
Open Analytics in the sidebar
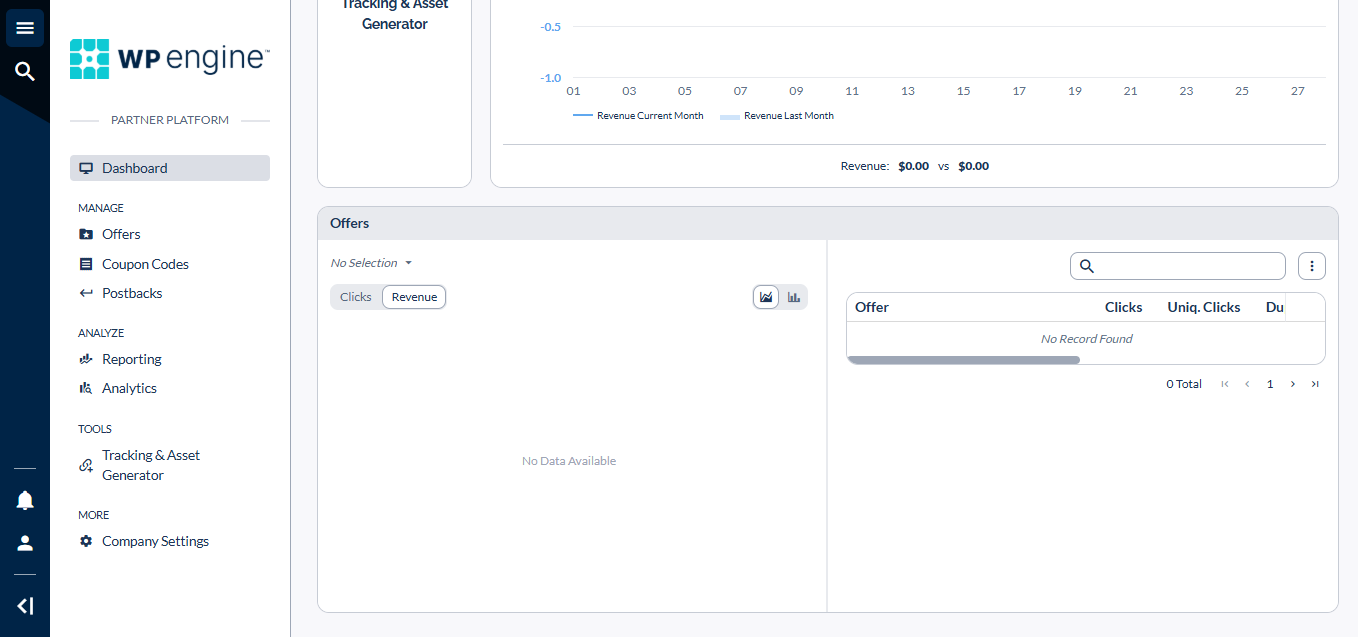[x=129, y=388]
